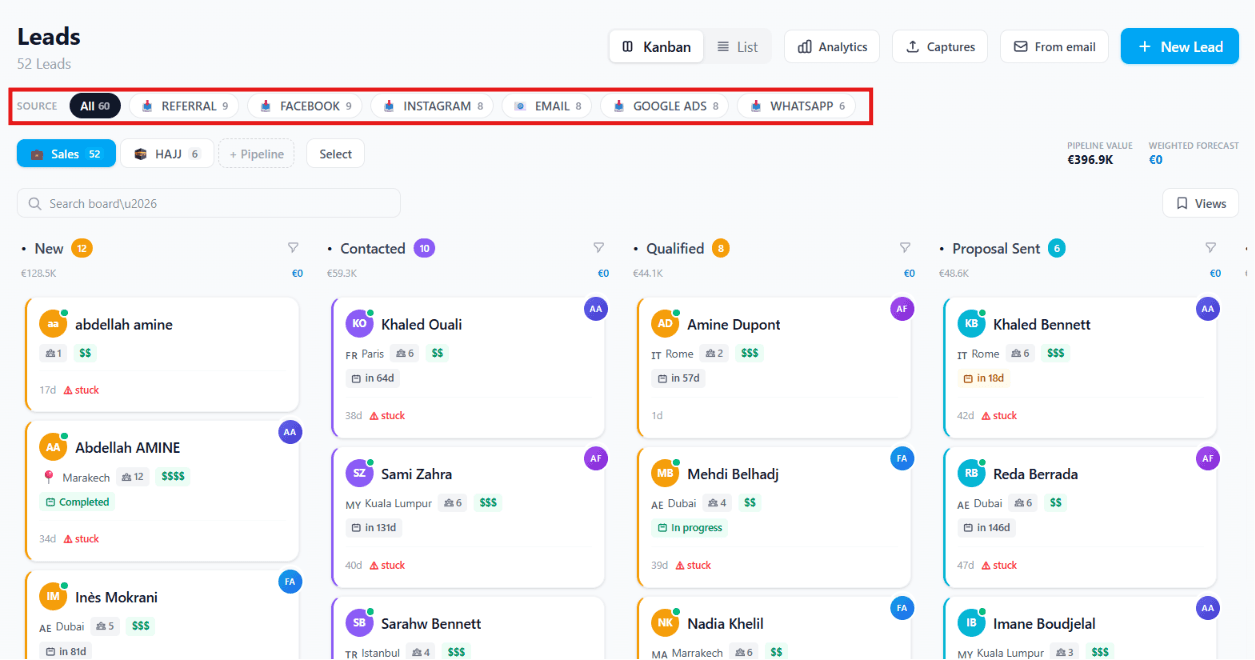Open the Reda Berrada lead card
The image size is (1255, 660).
(1080, 517)
